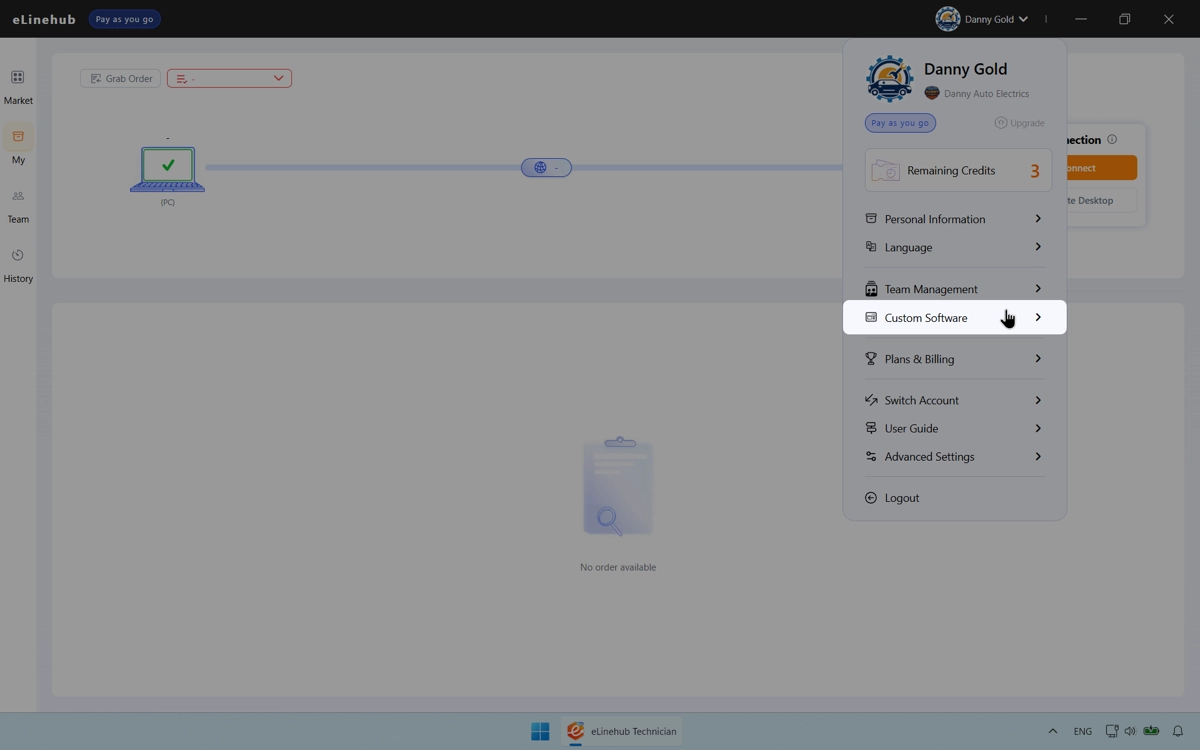
Task: Click the orange Connect button
Action: point(1102,168)
